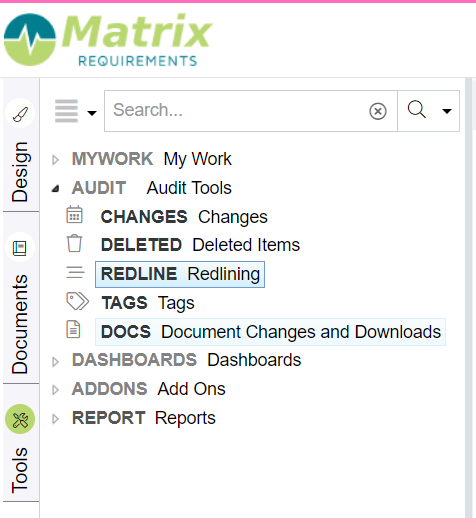Click the document icon beside DOCS
Image resolution: width=476 pixels, height=518 pixels.
[x=73, y=329]
